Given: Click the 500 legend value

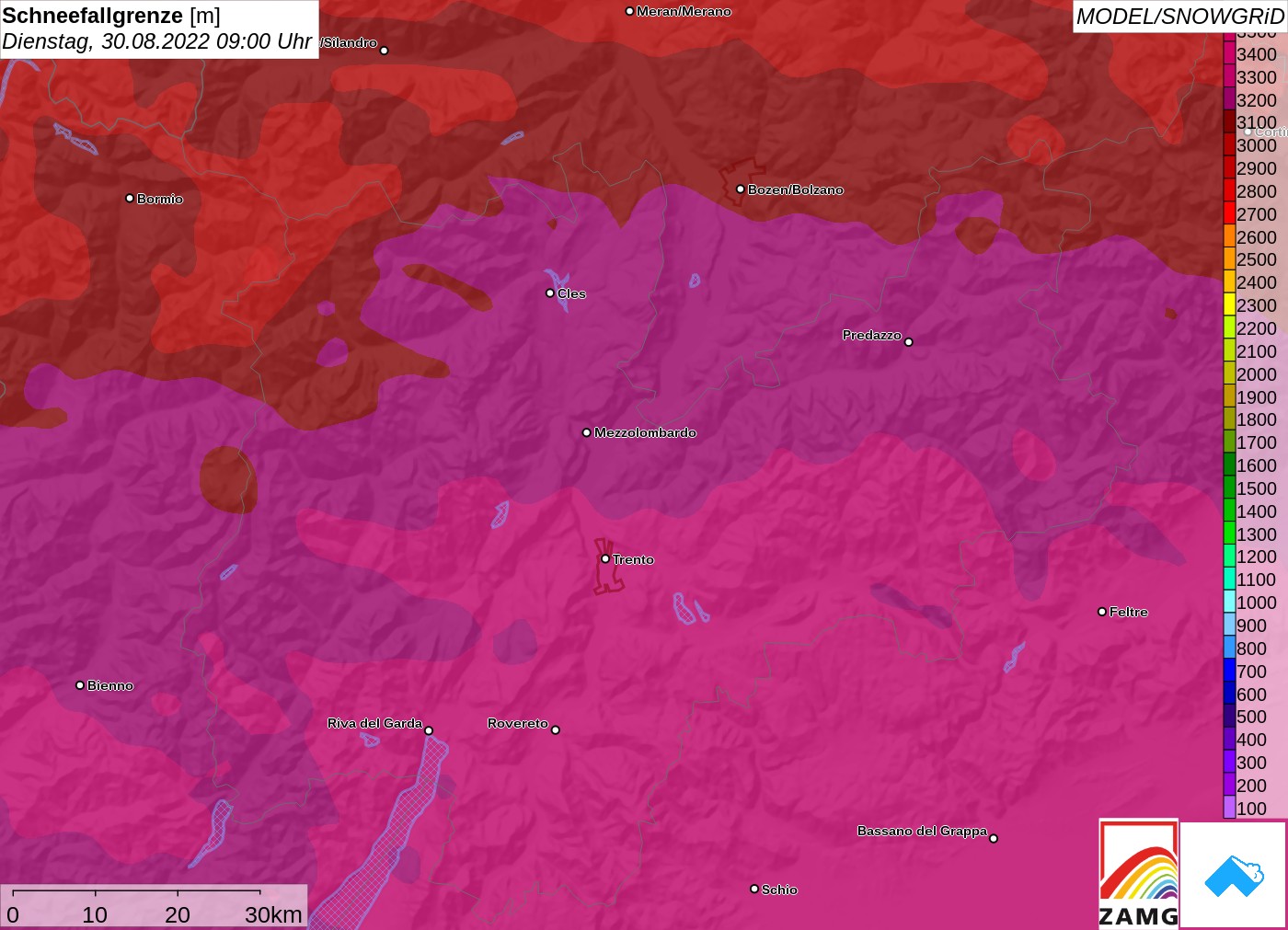Looking at the screenshot, I should point(1251,716).
